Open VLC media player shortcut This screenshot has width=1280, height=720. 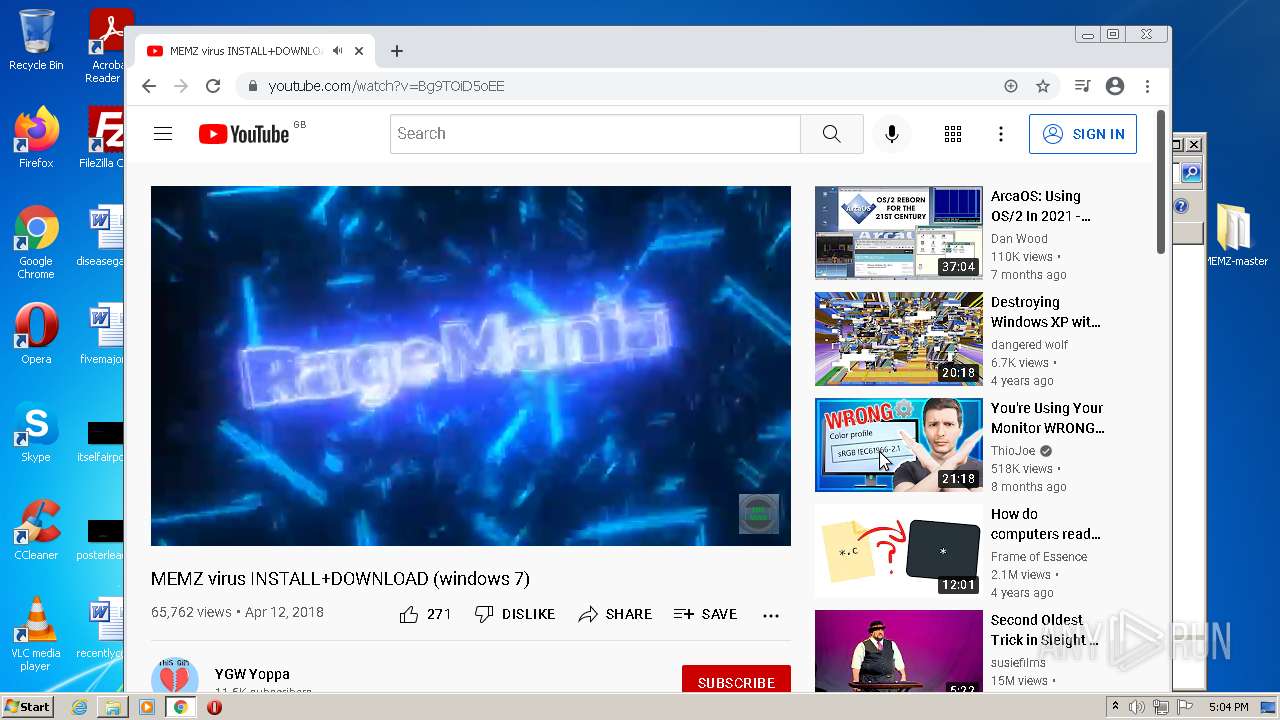[36, 634]
